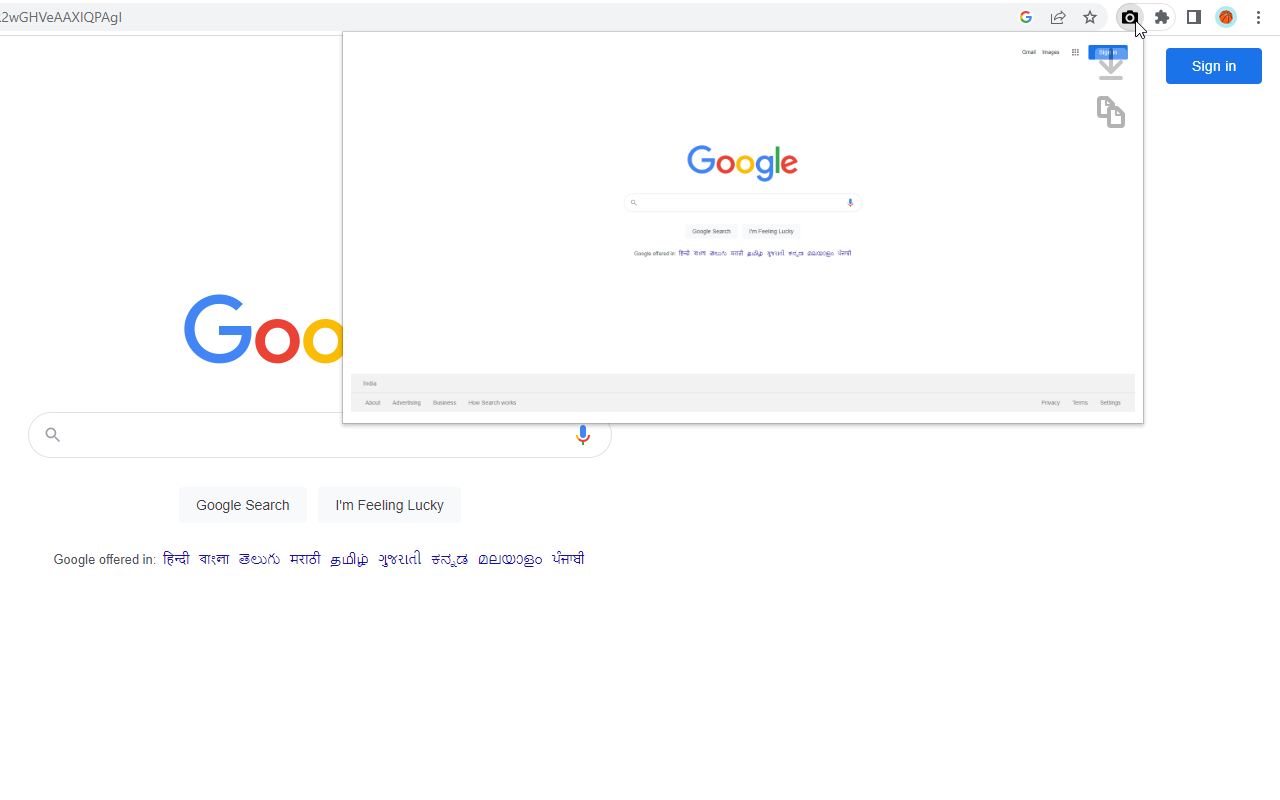The image size is (1280, 800).
Task: Copy the screenshot using the copy icon
Action: tap(1110, 111)
